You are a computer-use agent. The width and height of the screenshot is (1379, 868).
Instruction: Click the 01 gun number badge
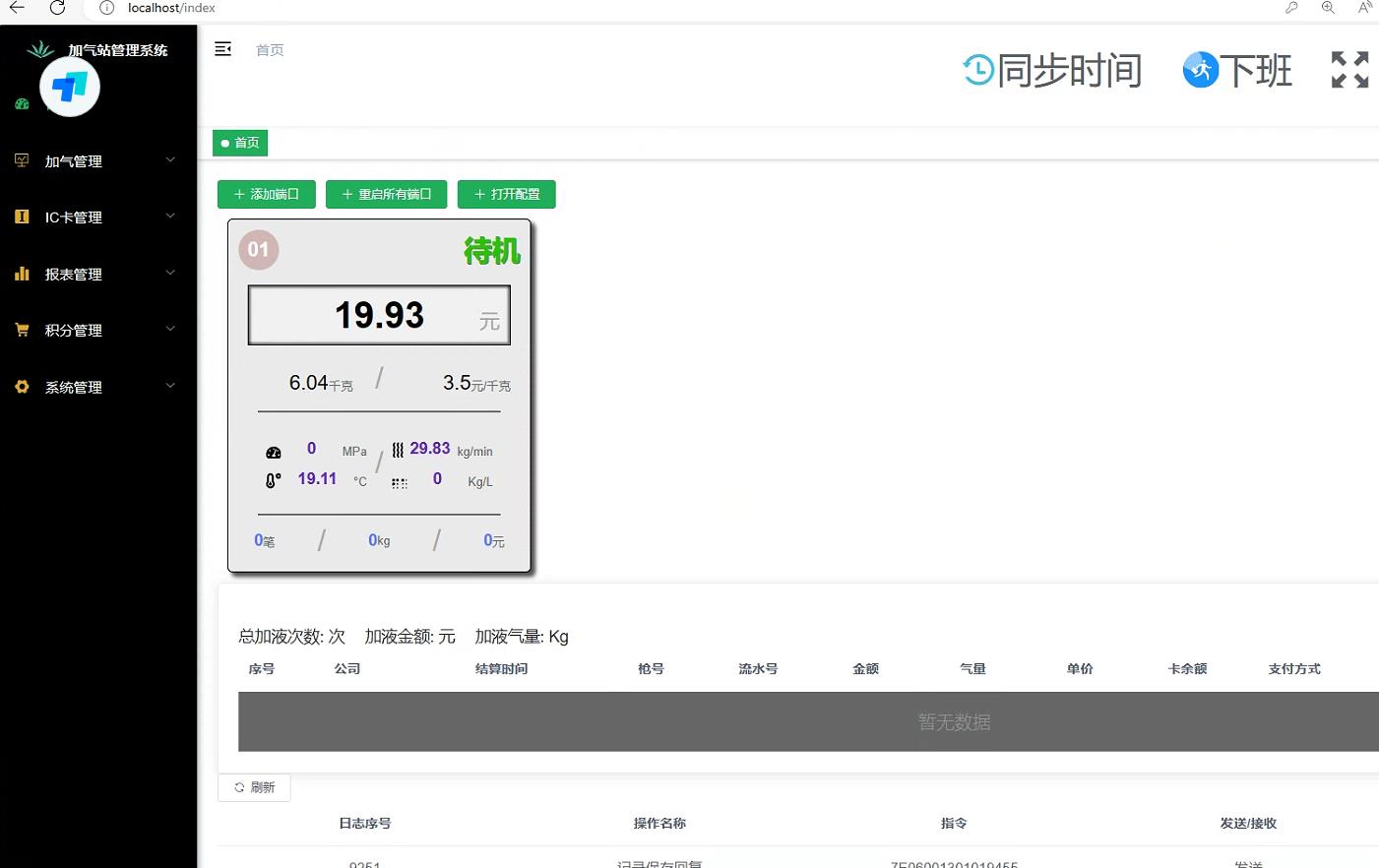[259, 250]
